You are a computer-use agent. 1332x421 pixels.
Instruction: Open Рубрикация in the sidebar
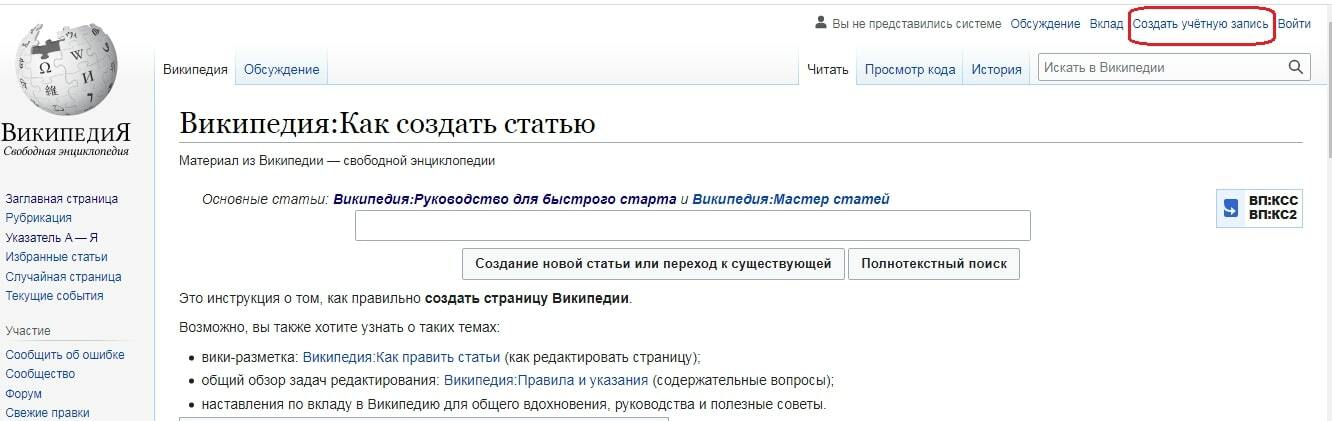coord(38,218)
